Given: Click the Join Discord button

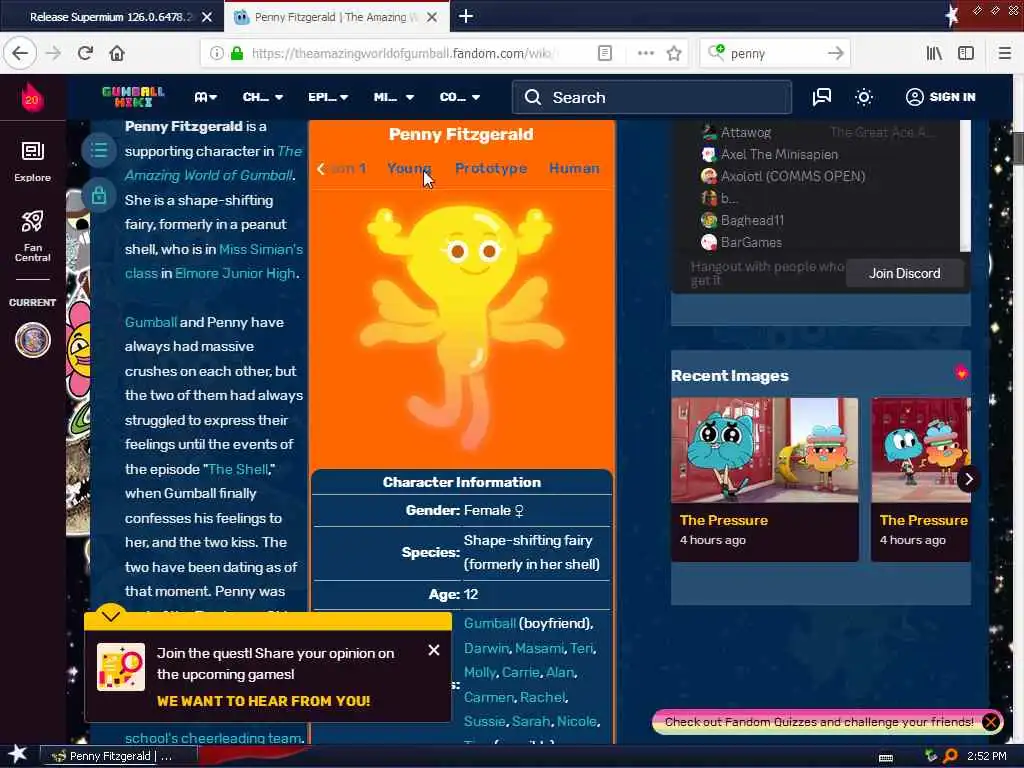Looking at the screenshot, I should pyautogui.click(x=904, y=273).
